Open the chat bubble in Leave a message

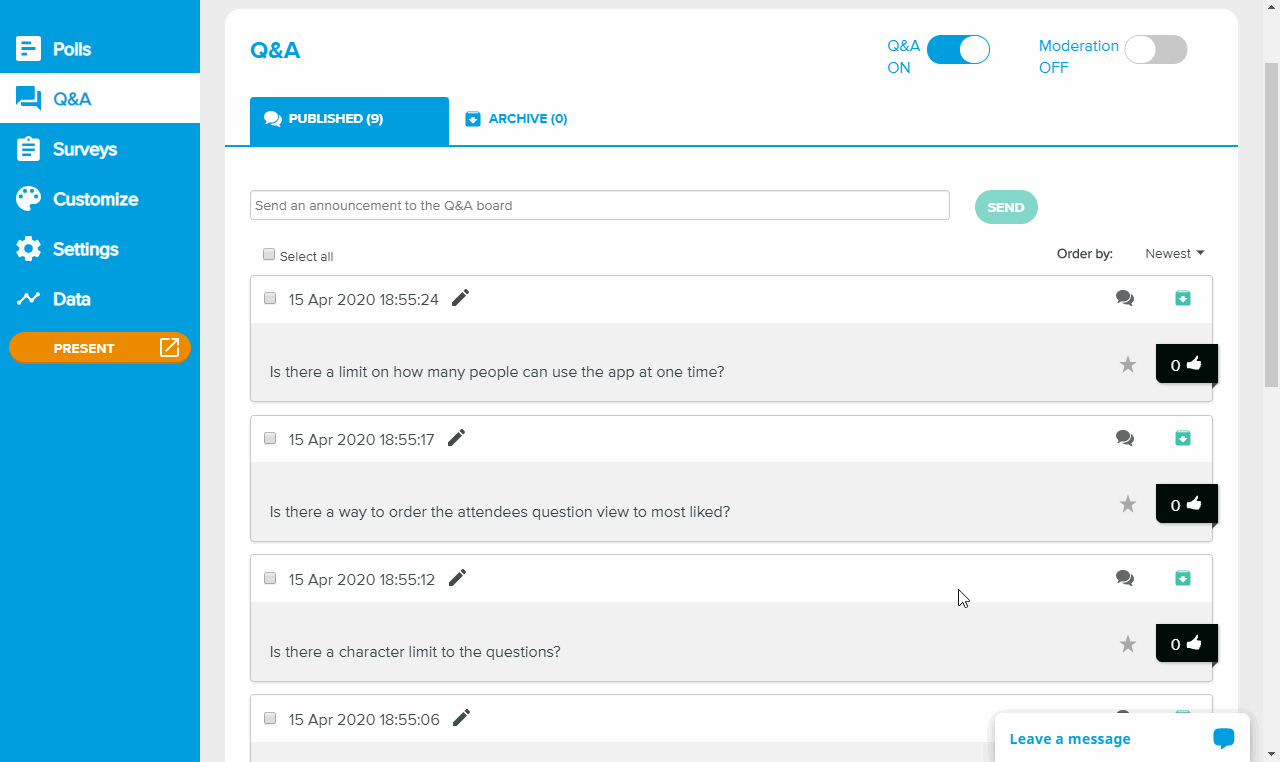click(1224, 738)
